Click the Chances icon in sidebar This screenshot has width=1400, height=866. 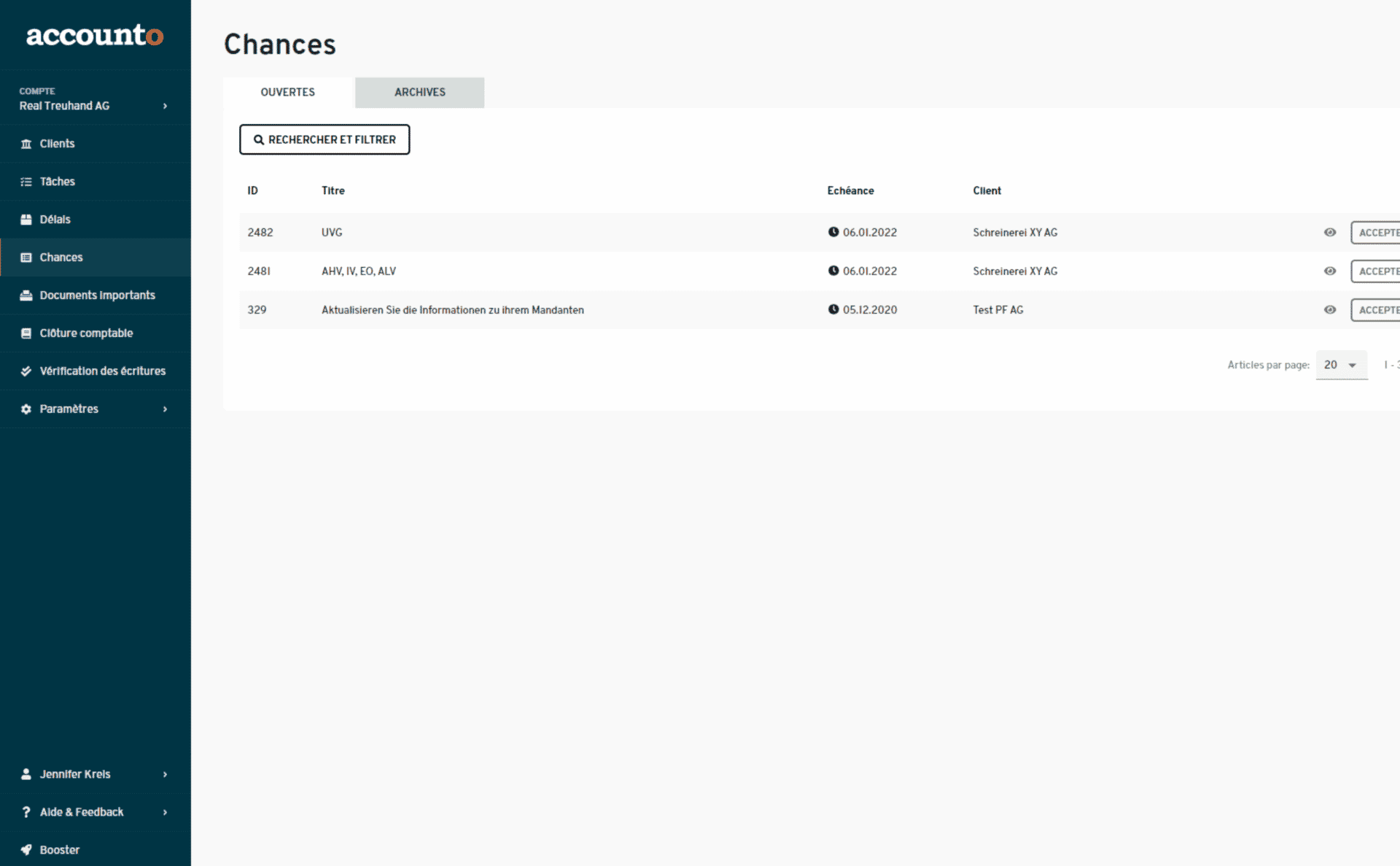[x=26, y=258]
